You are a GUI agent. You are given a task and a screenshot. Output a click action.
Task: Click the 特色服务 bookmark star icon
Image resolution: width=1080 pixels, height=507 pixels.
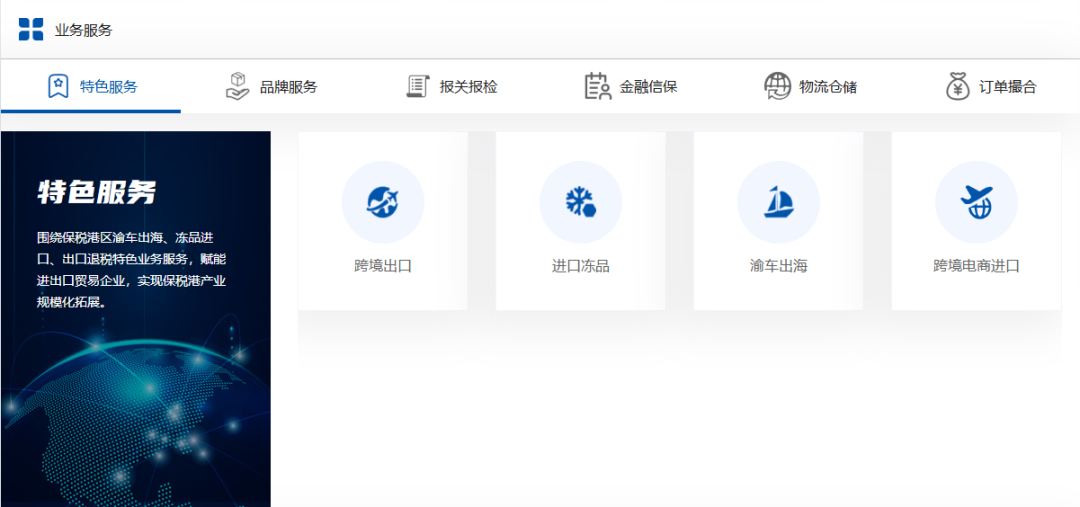[x=58, y=87]
